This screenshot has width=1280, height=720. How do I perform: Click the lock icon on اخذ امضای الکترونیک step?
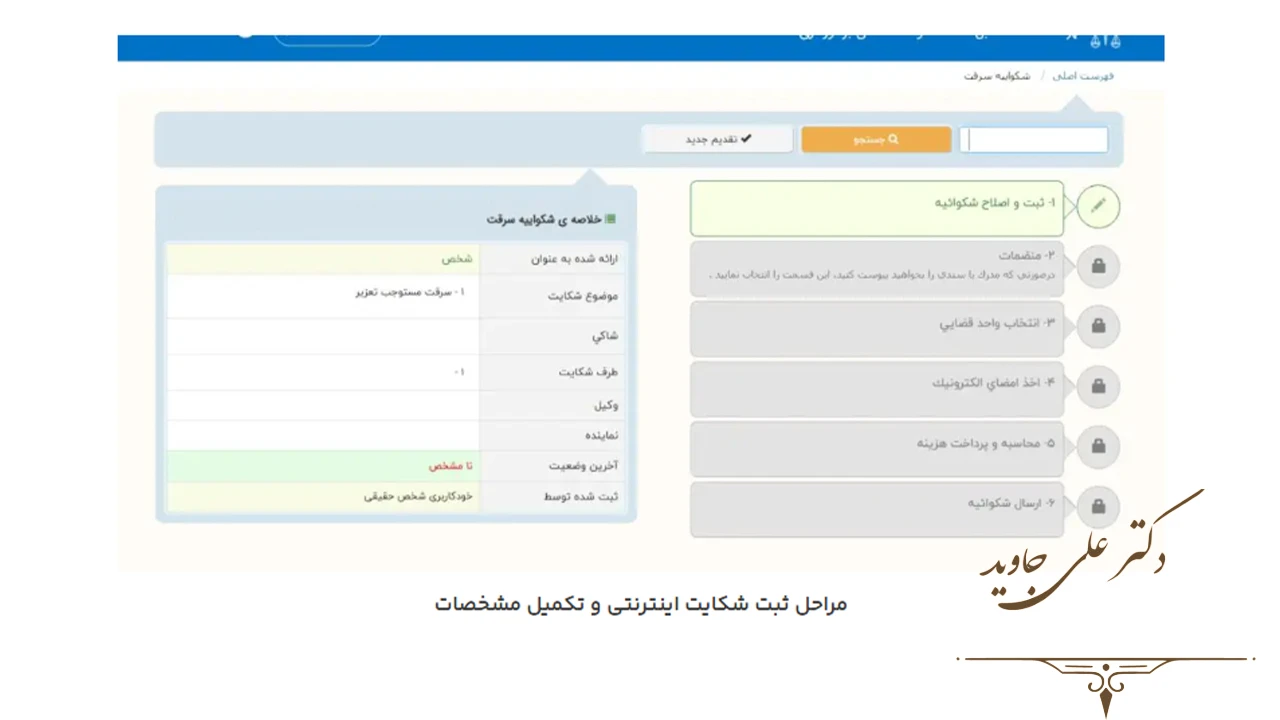1098,386
